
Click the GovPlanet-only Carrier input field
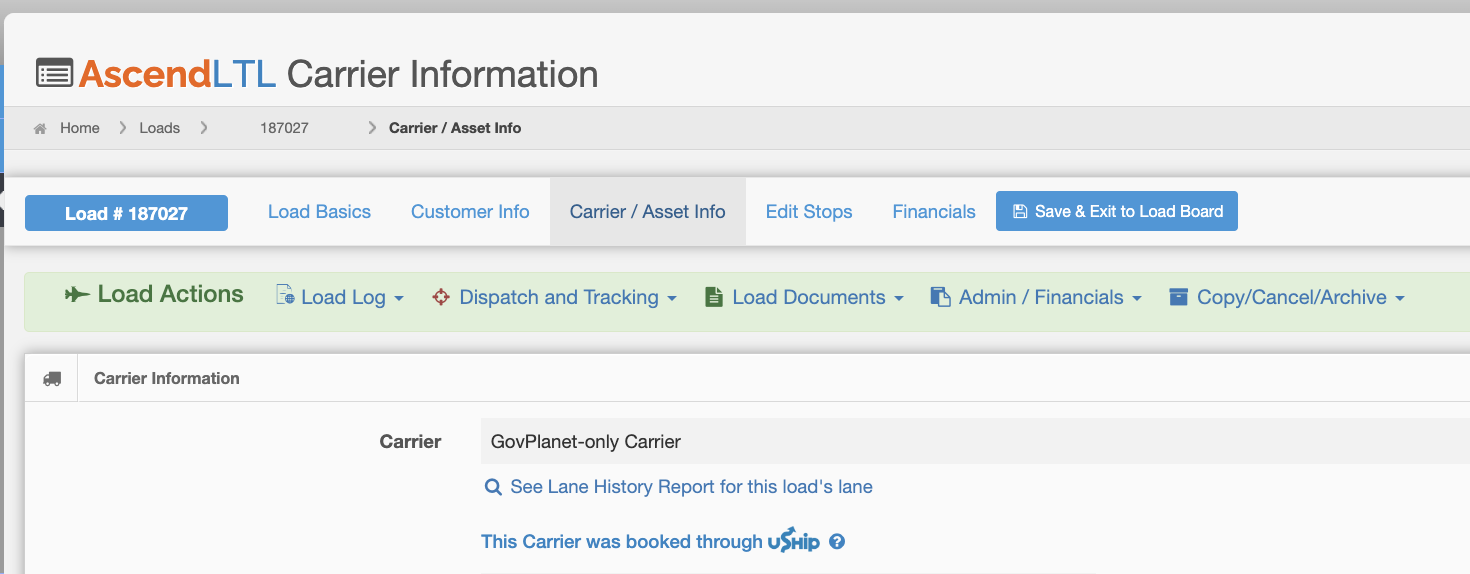pos(975,441)
